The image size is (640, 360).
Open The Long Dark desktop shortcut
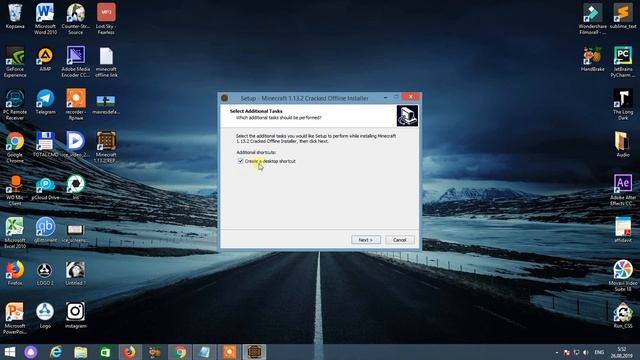point(623,105)
